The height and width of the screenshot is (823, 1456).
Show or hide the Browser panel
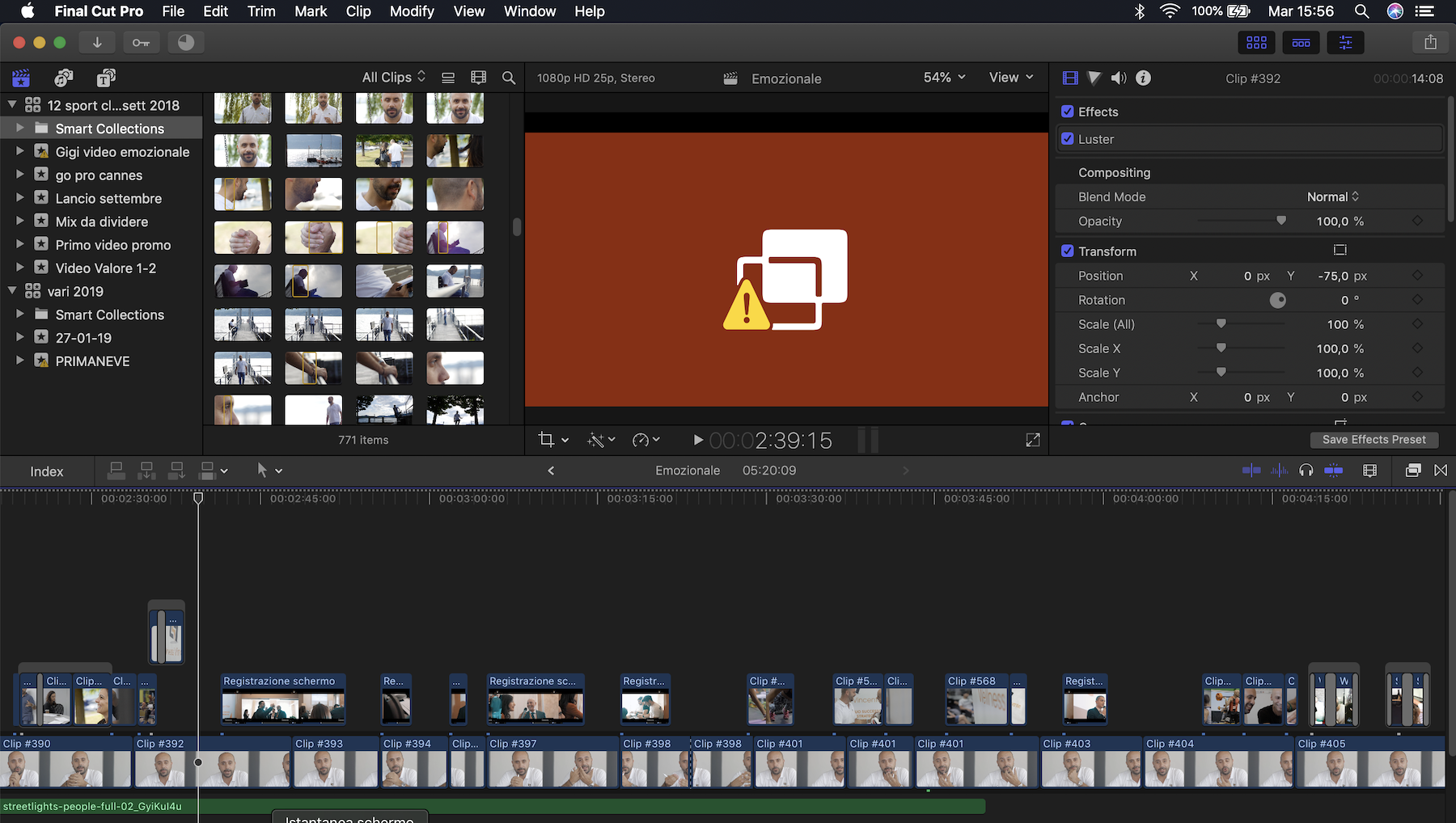click(1256, 43)
